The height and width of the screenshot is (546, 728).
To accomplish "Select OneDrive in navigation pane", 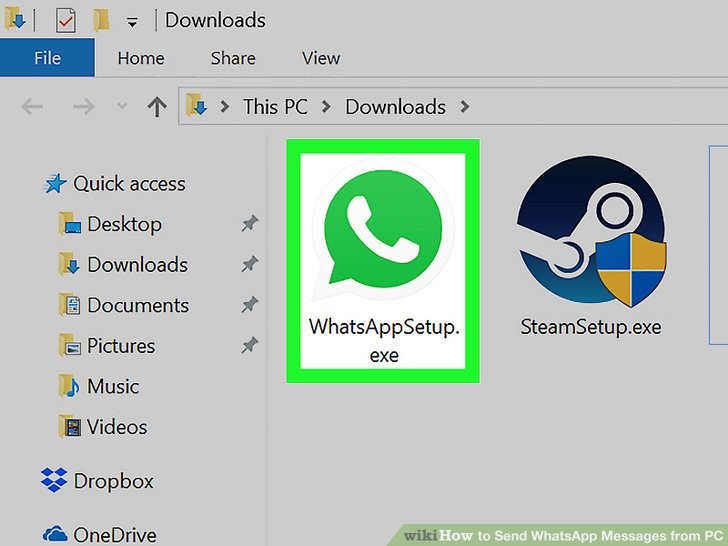I will [115, 535].
